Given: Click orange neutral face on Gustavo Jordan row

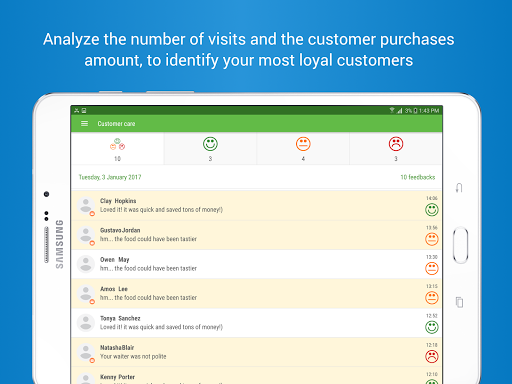Looking at the screenshot, I should [432, 239].
